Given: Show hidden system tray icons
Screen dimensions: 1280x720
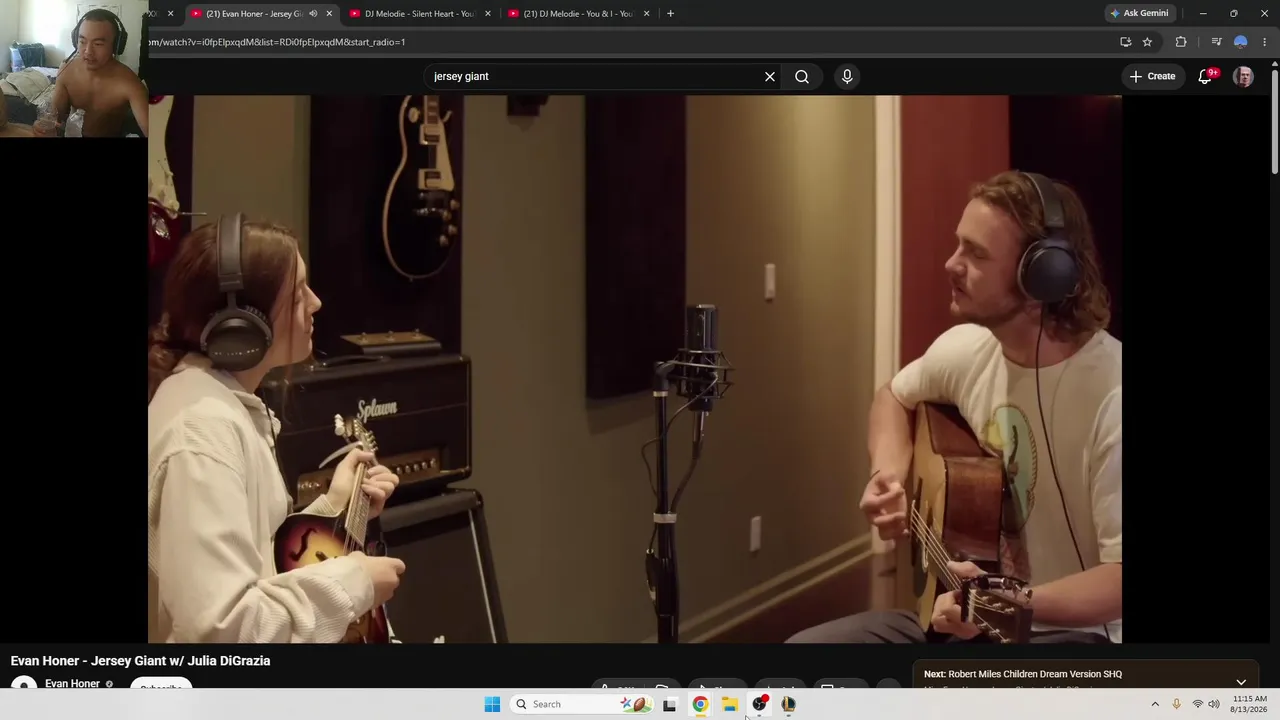Looking at the screenshot, I should [x=1155, y=704].
